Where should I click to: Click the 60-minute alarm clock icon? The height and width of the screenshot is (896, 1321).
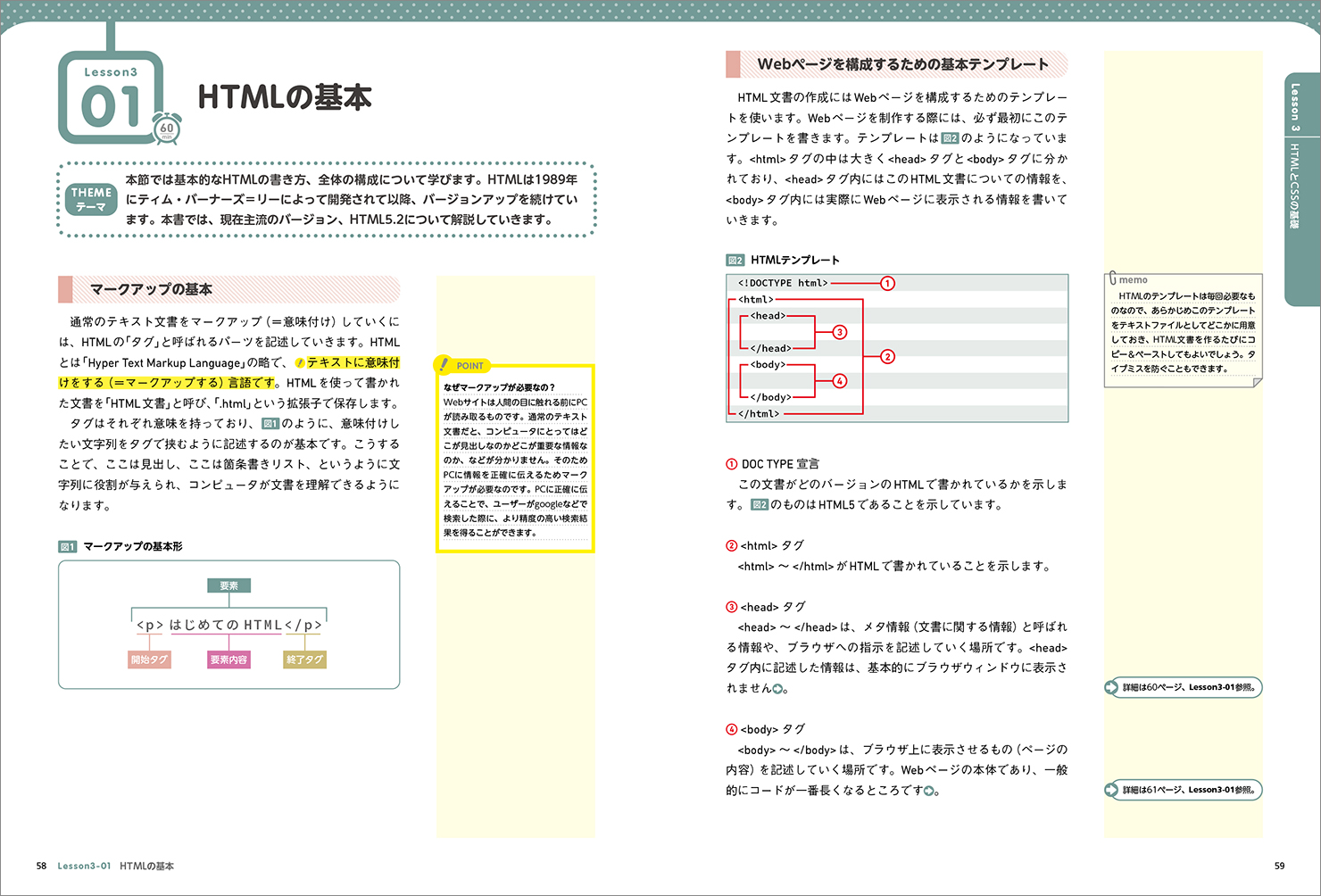[167, 129]
